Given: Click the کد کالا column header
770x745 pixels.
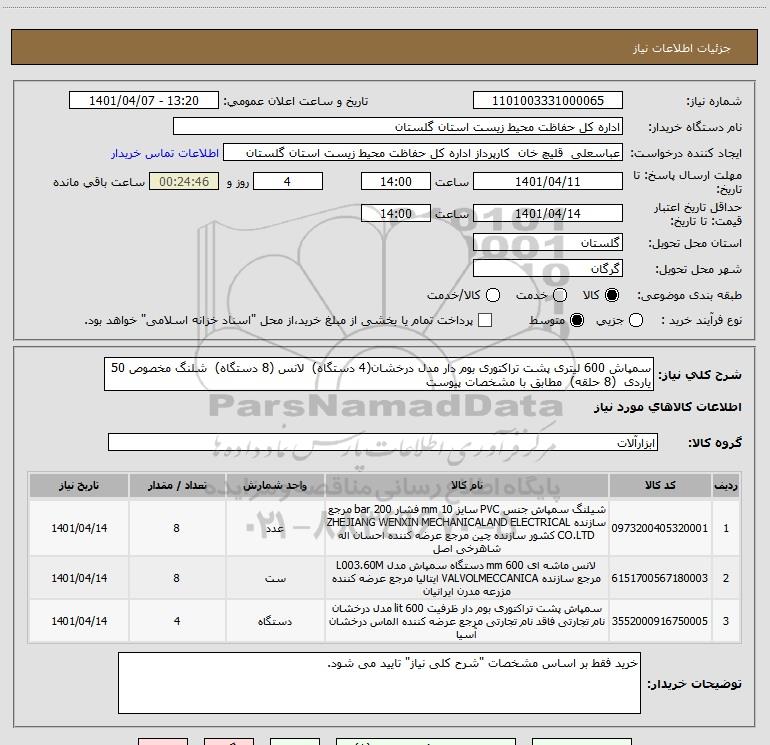Looking at the screenshot, I should tap(660, 486).
